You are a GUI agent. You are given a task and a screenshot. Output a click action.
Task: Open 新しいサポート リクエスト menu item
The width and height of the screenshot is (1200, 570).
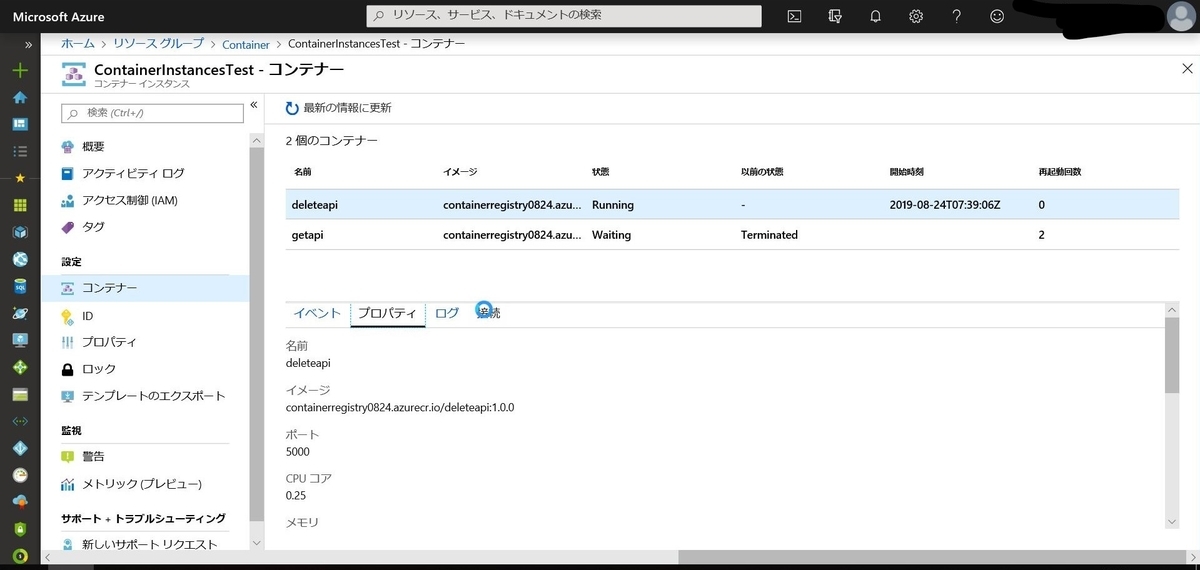coord(145,544)
